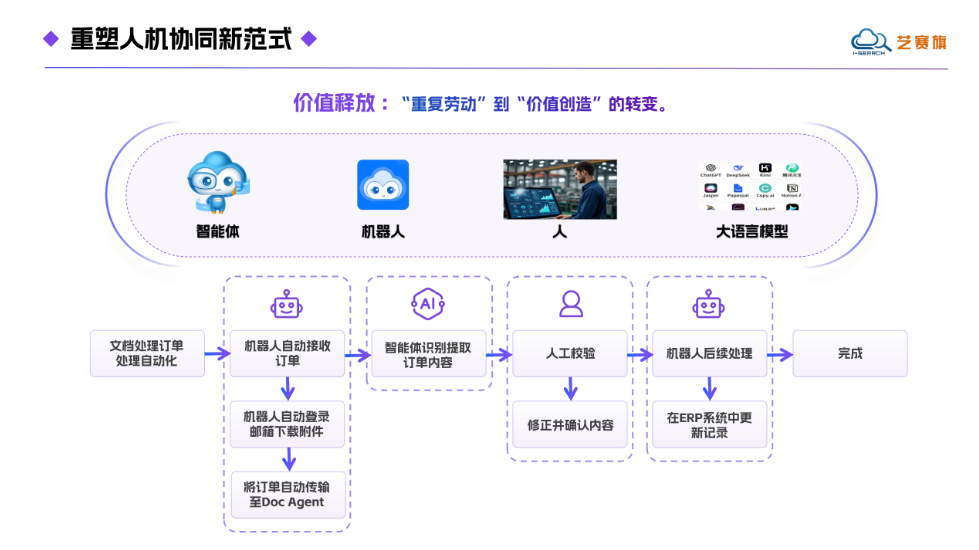
Task: Click the 人工校验 step box
Action: tap(570, 353)
